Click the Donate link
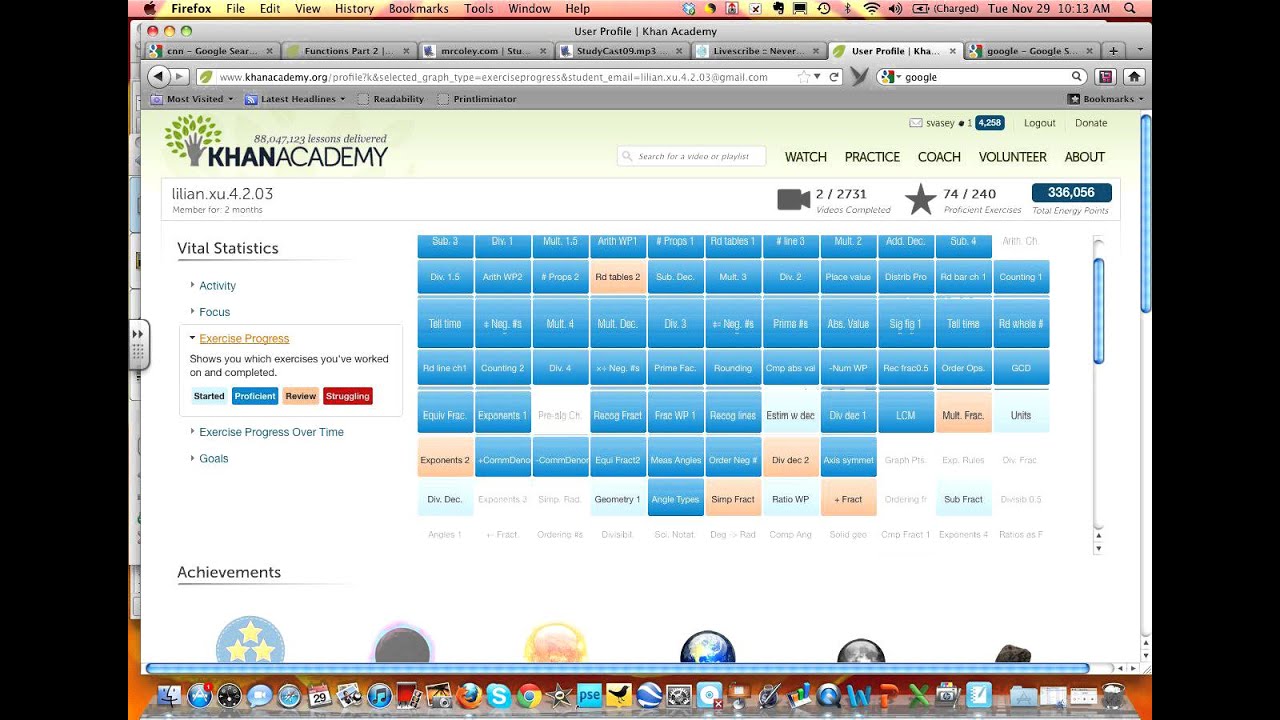 [x=1091, y=123]
